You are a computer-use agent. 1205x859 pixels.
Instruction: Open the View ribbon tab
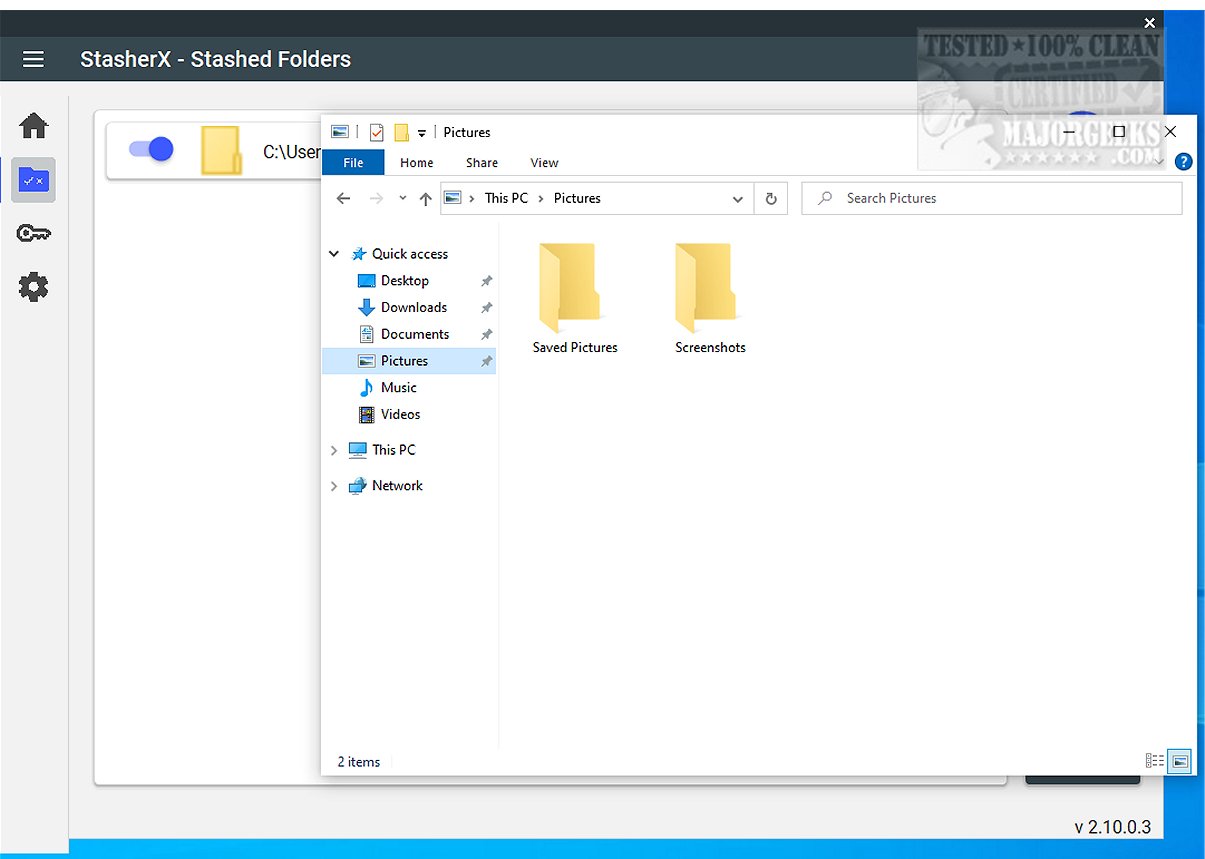tap(545, 162)
